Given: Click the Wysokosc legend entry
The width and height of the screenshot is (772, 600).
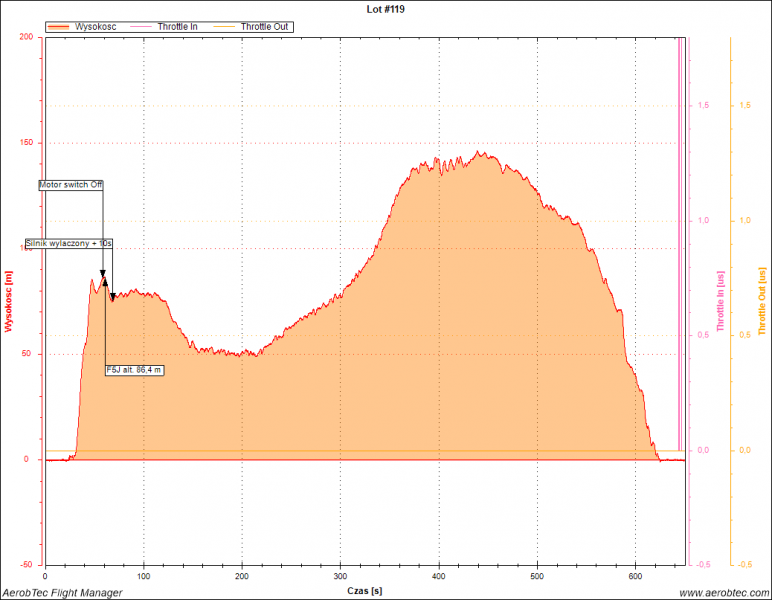Looking at the screenshot, I should click(96, 26).
